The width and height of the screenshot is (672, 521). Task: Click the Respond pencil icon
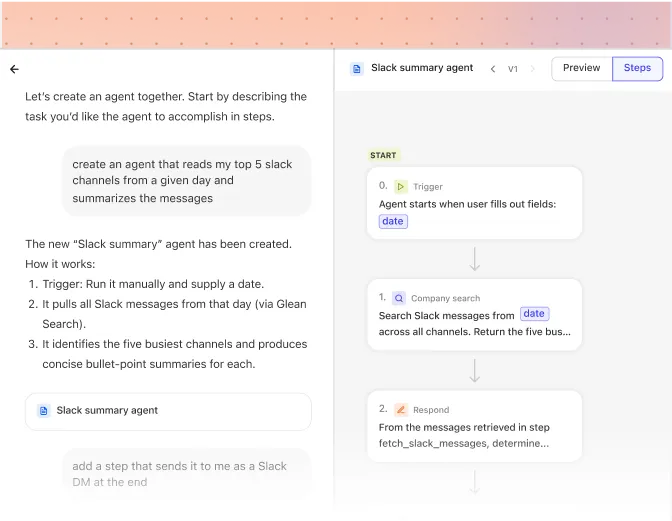[x=401, y=410]
